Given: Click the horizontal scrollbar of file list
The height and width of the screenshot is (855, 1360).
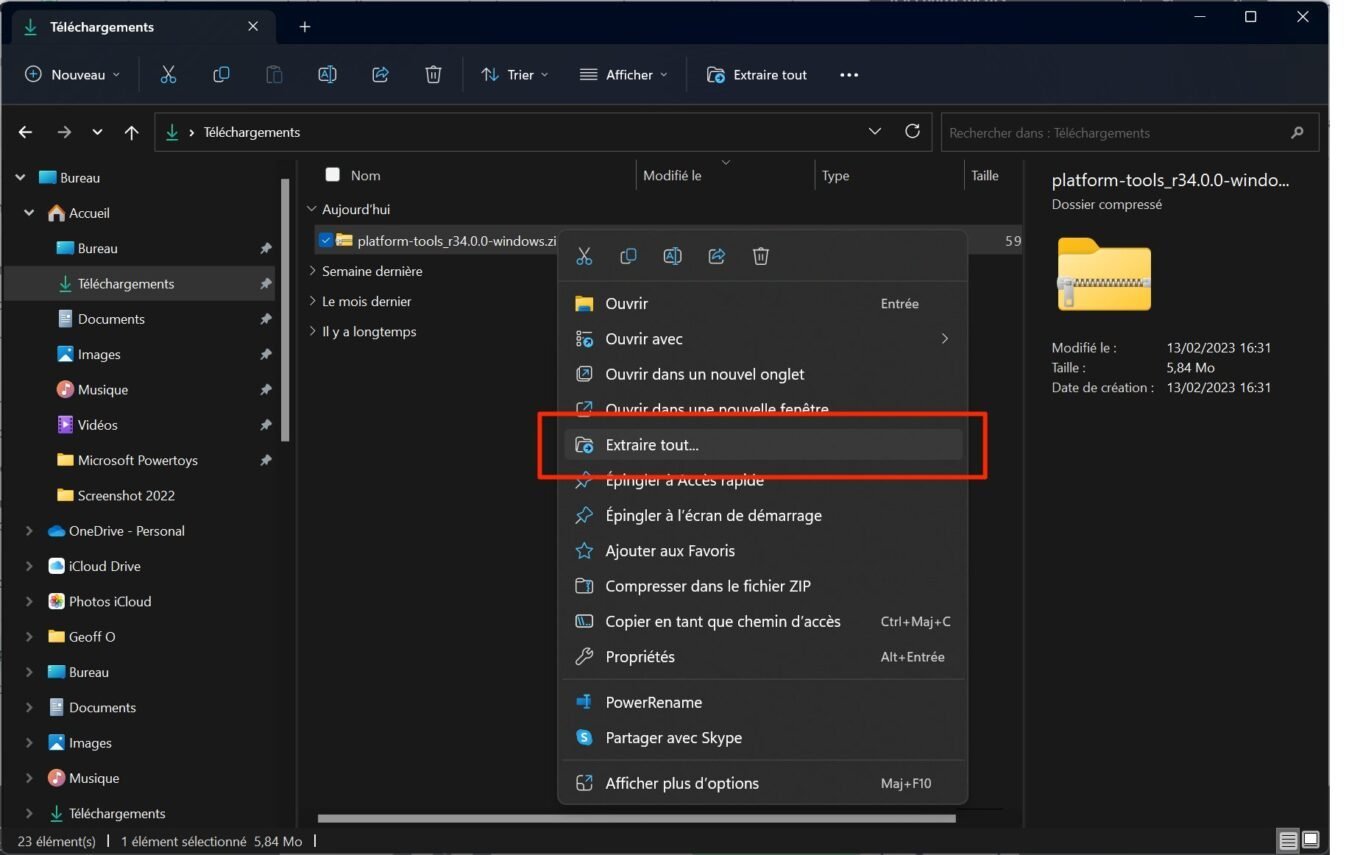Looking at the screenshot, I should coord(636,818).
